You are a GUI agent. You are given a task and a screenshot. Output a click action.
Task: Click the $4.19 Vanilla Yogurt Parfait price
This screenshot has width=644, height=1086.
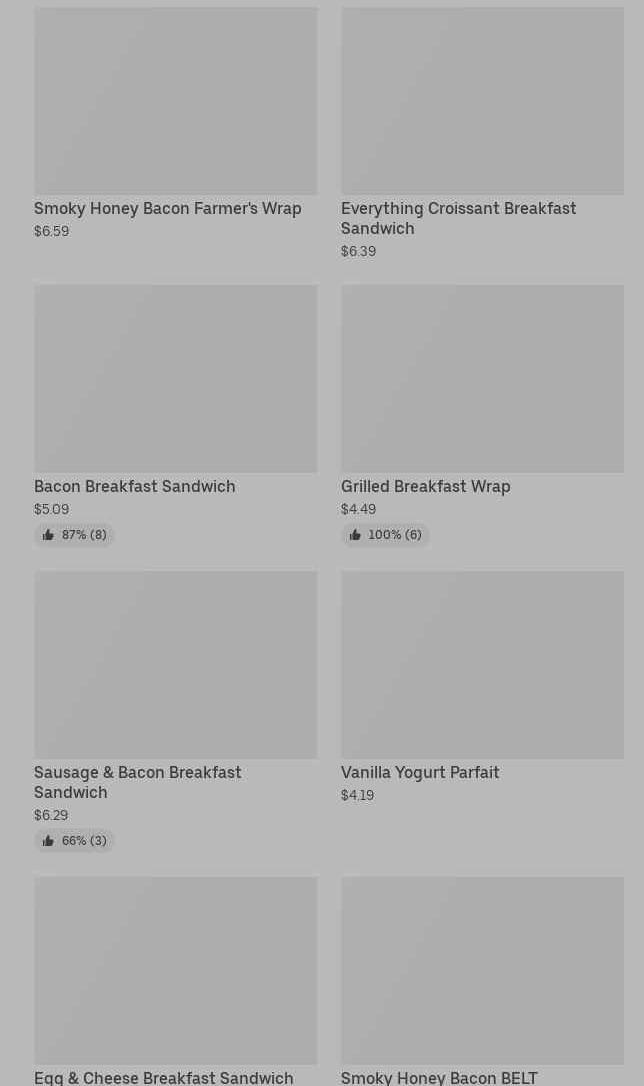pos(357,795)
